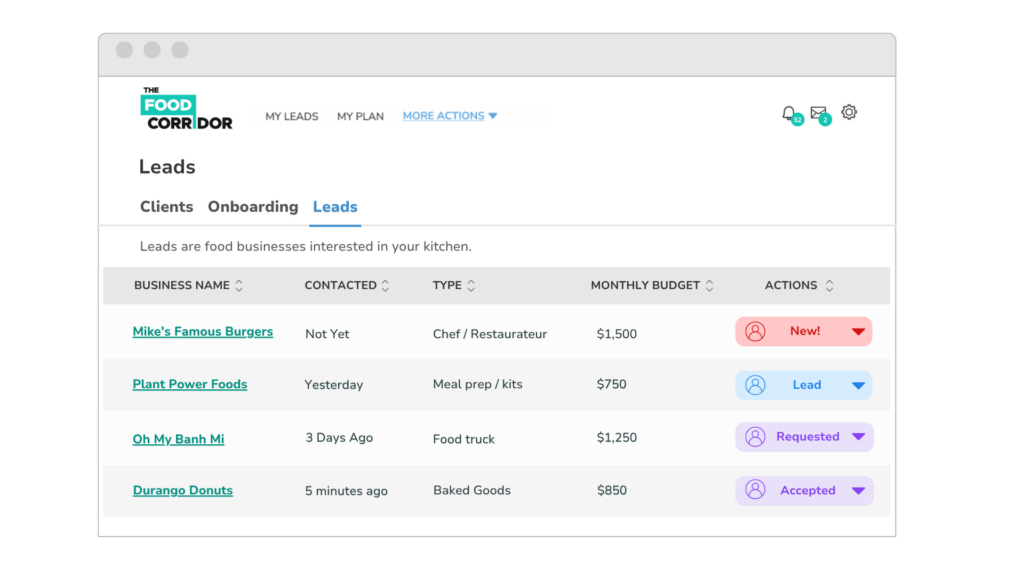
Task: Switch to the Onboarding tab
Action: click(x=253, y=207)
